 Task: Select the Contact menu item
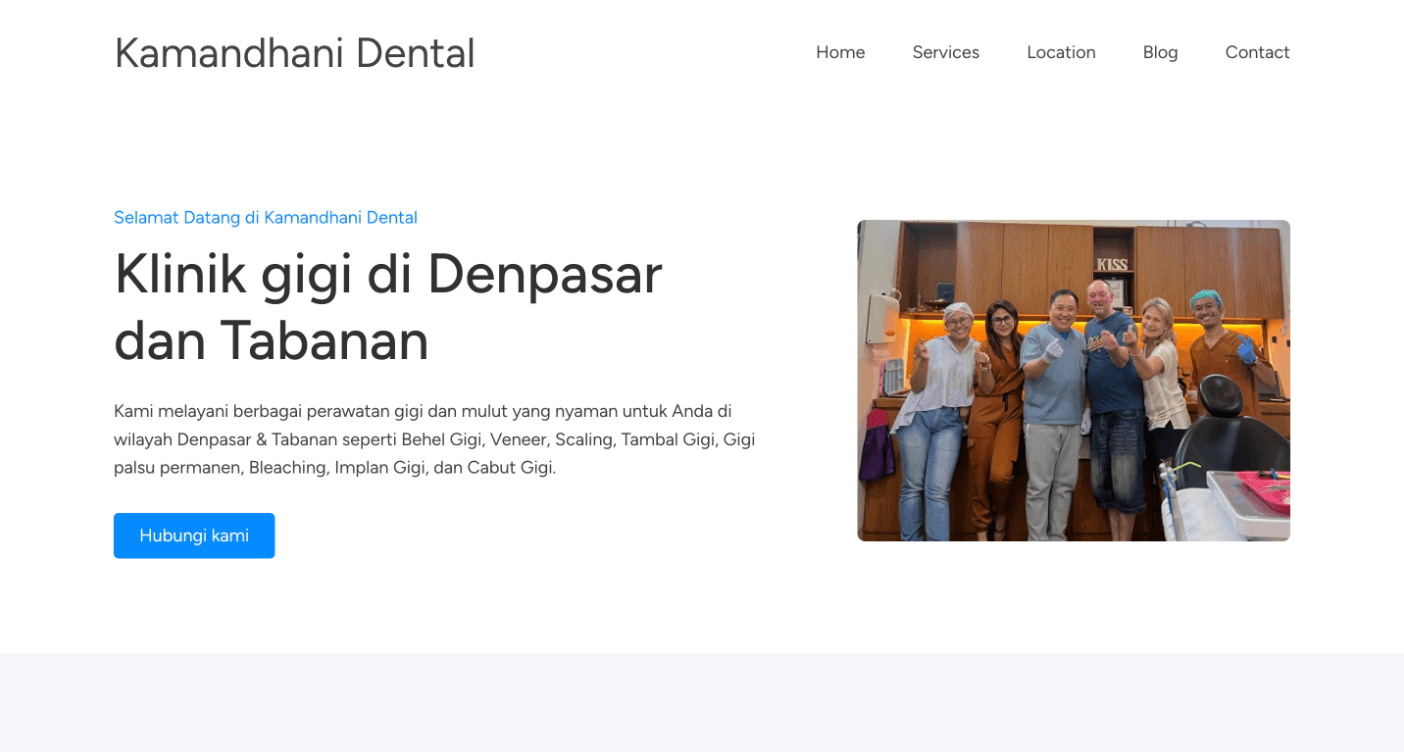tap(1257, 52)
